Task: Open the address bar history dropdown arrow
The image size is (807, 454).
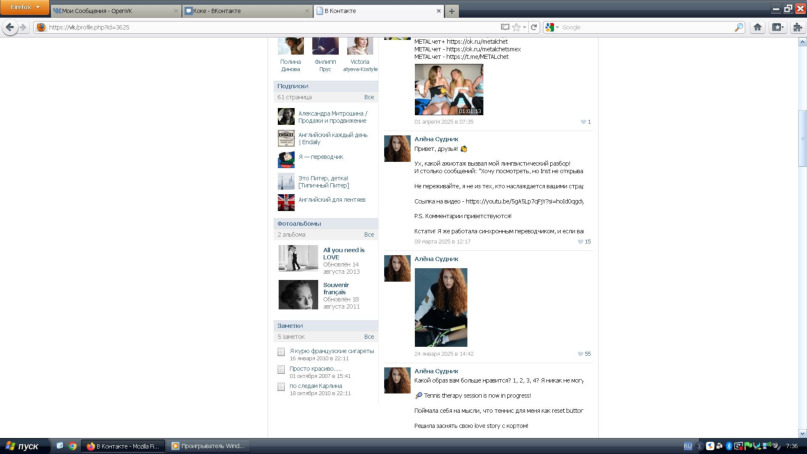Action: click(x=524, y=27)
